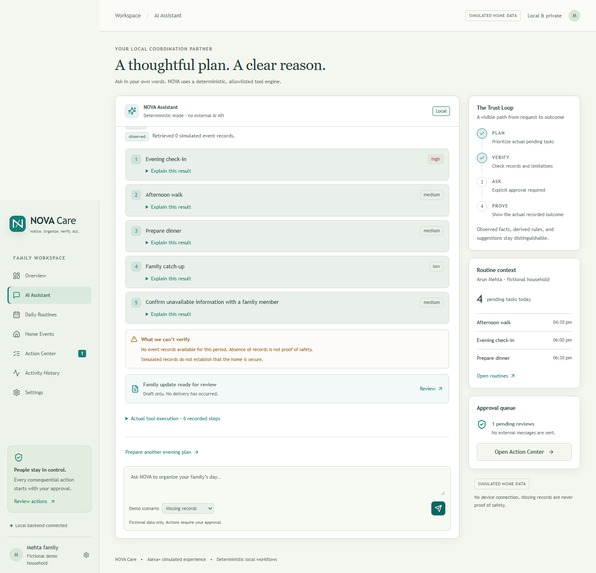Expand Actual tool execution recorded steps
596x573 pixels.
pos(173,419)
